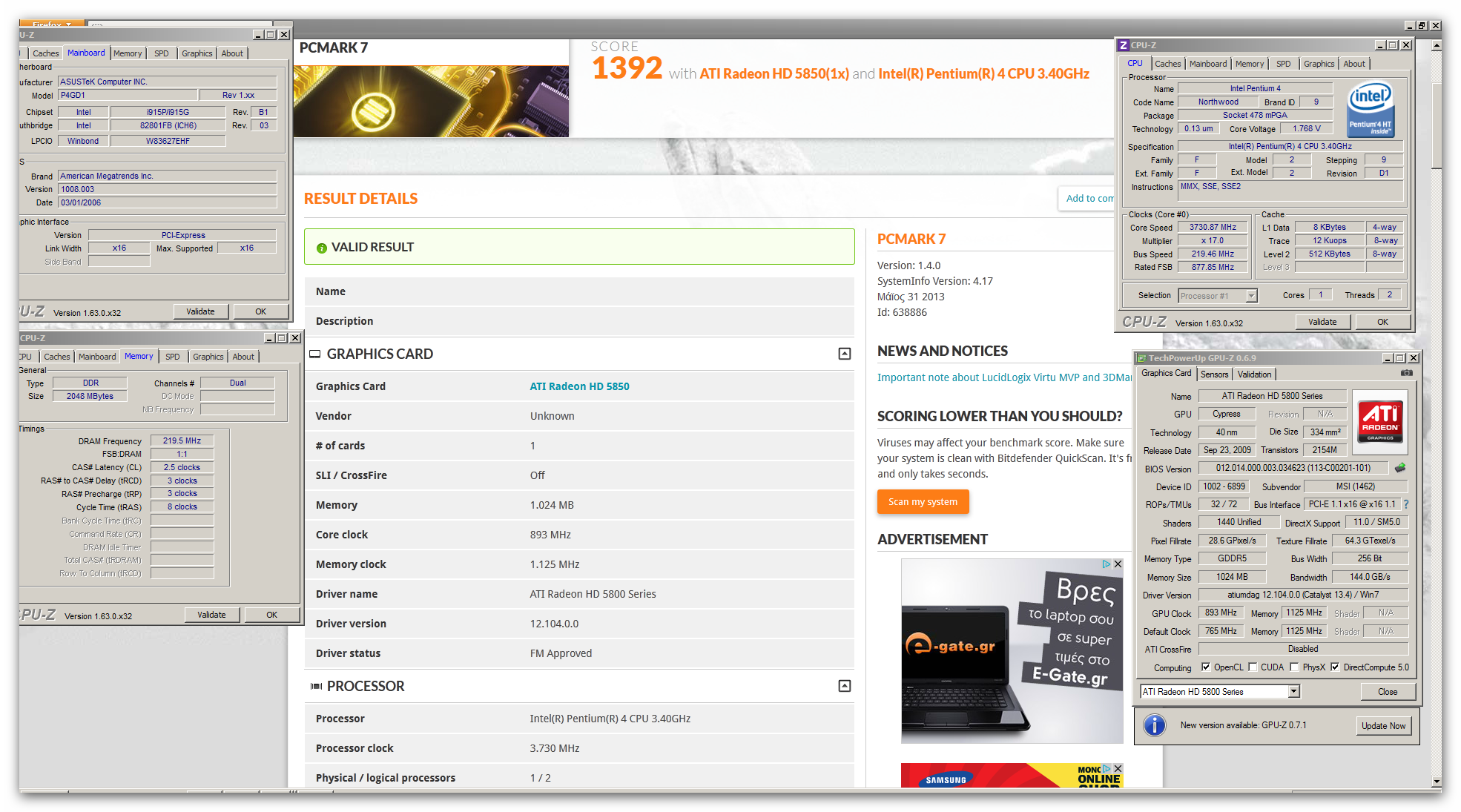Click the Bus Interface question mark icon
Screen dimensions: 1461x812
(x=1406, y=504)
